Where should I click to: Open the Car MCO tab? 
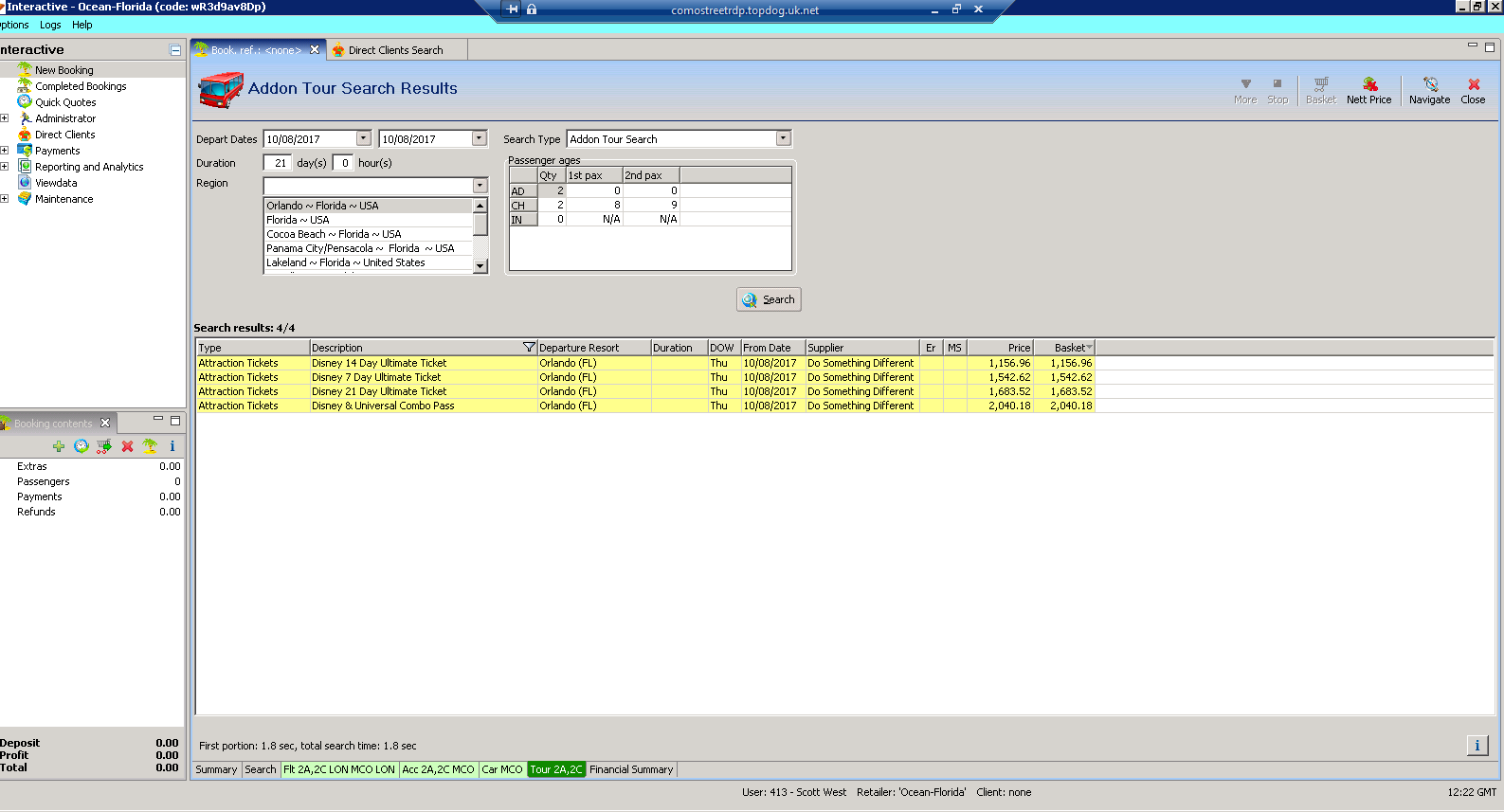click(x=502, y=769)
